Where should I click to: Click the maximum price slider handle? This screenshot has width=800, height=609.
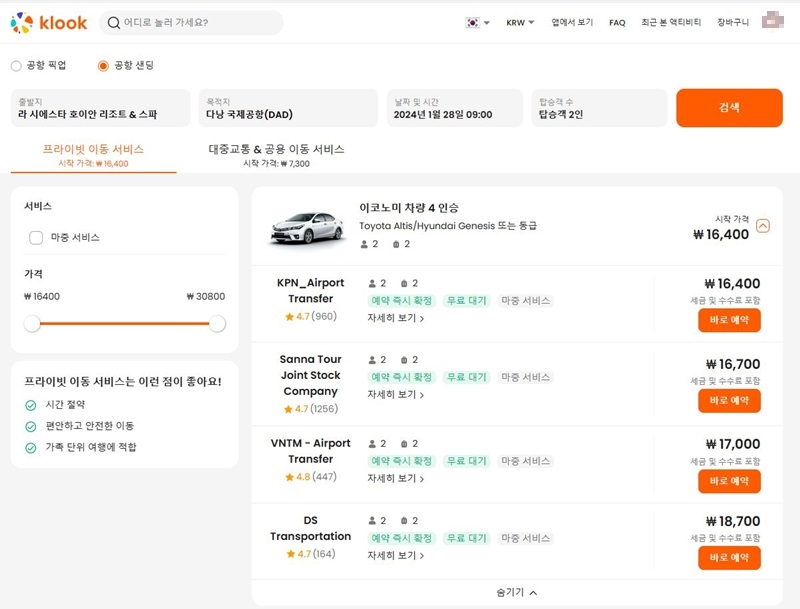[217, 323]
